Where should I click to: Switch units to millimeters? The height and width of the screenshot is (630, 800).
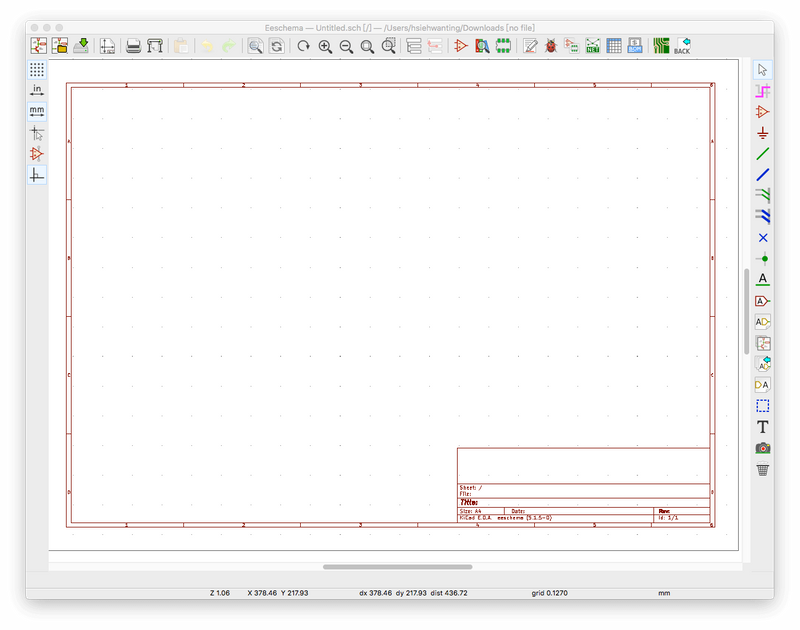tap(37, 111)
